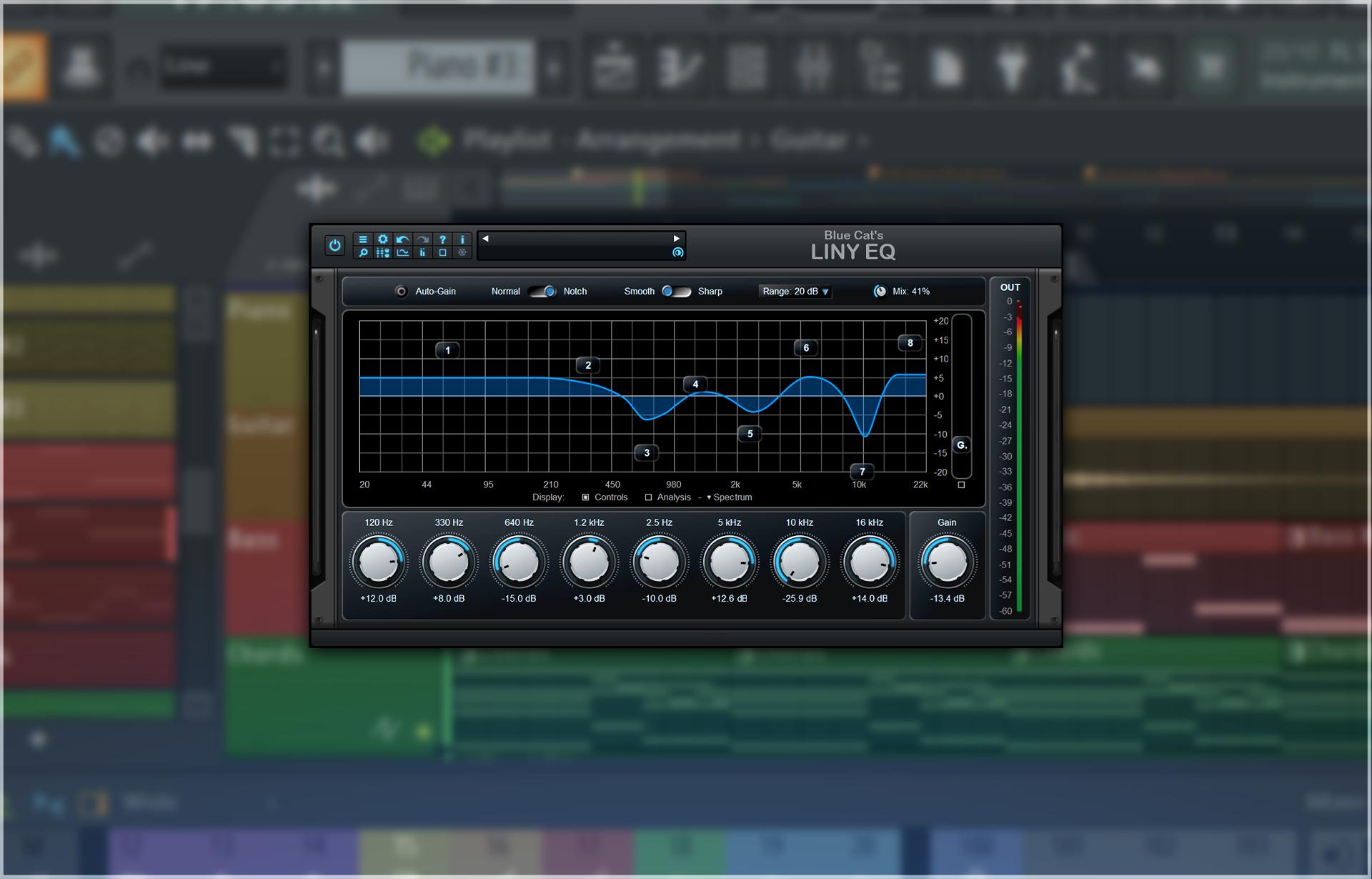Select band handle 3 on the EQ graph
Image resolution: width=1372 pixels, height=879 pixels.
[647, 452]
